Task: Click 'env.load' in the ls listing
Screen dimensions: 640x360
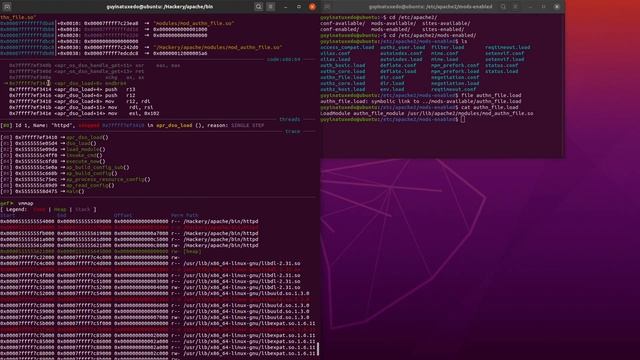Action: pyautogui.click(x=392, y=89)
